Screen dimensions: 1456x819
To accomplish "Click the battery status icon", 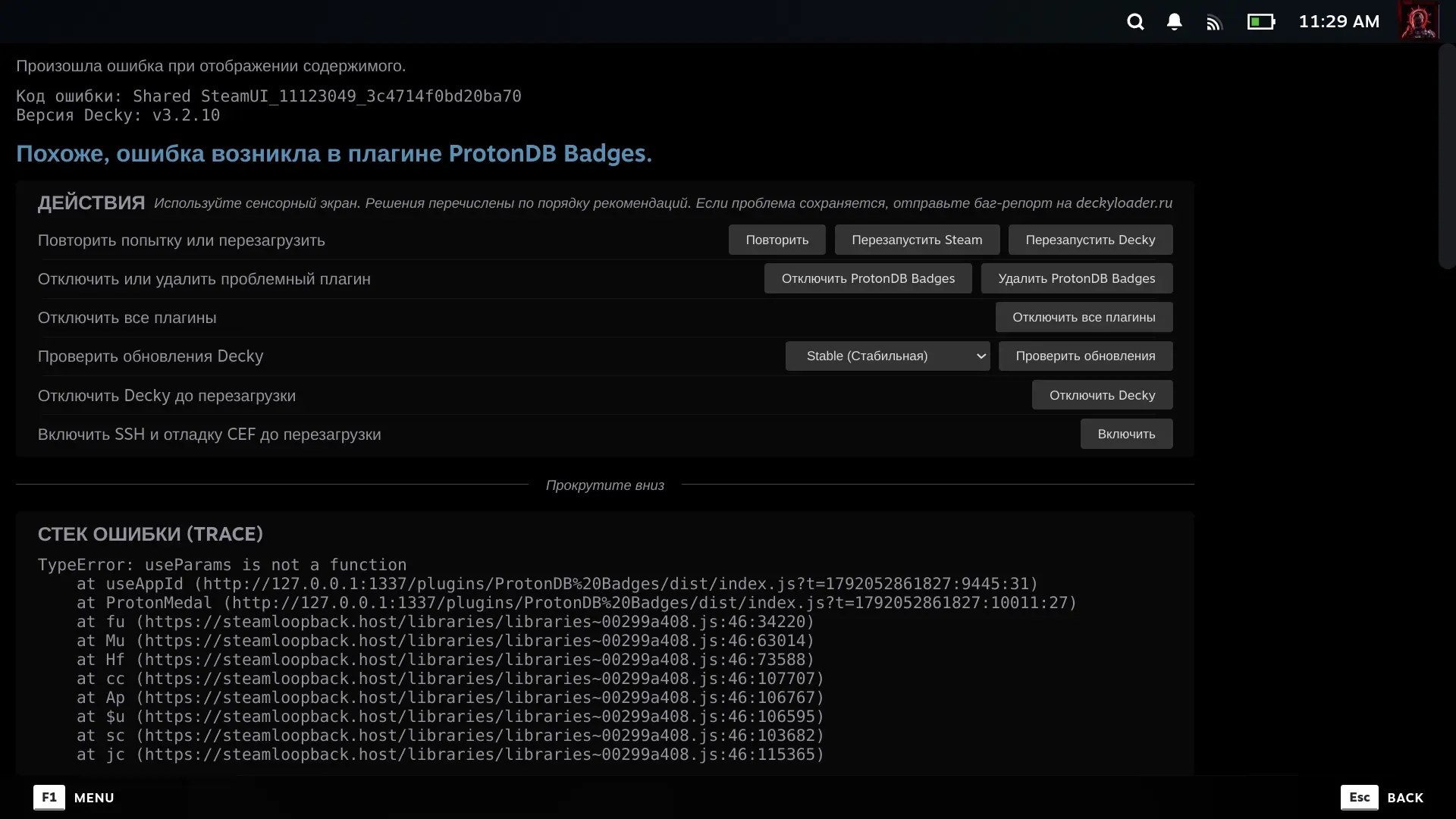I will 1261,22.
